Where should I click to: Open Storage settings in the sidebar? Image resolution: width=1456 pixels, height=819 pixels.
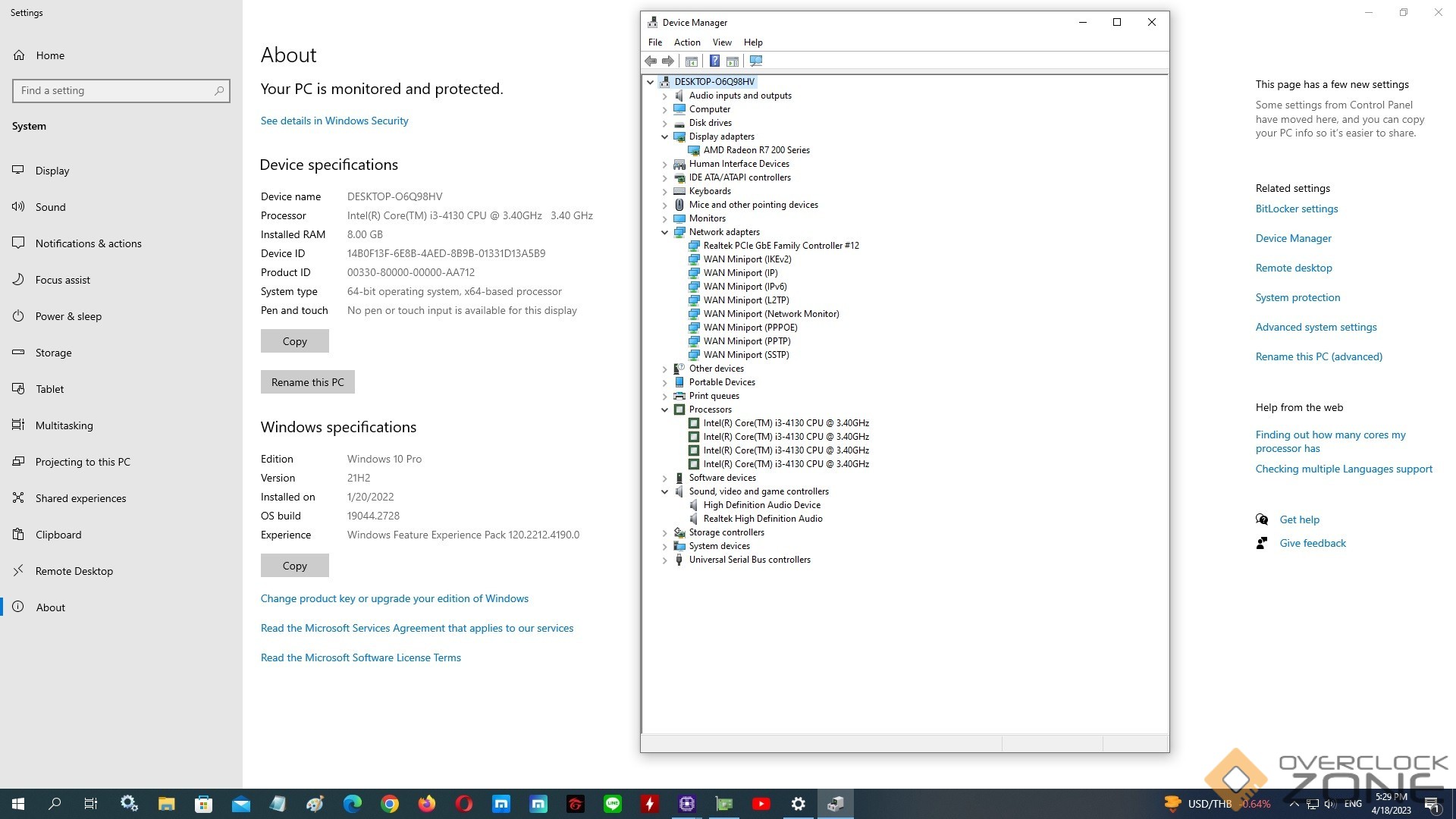point(53,353)
